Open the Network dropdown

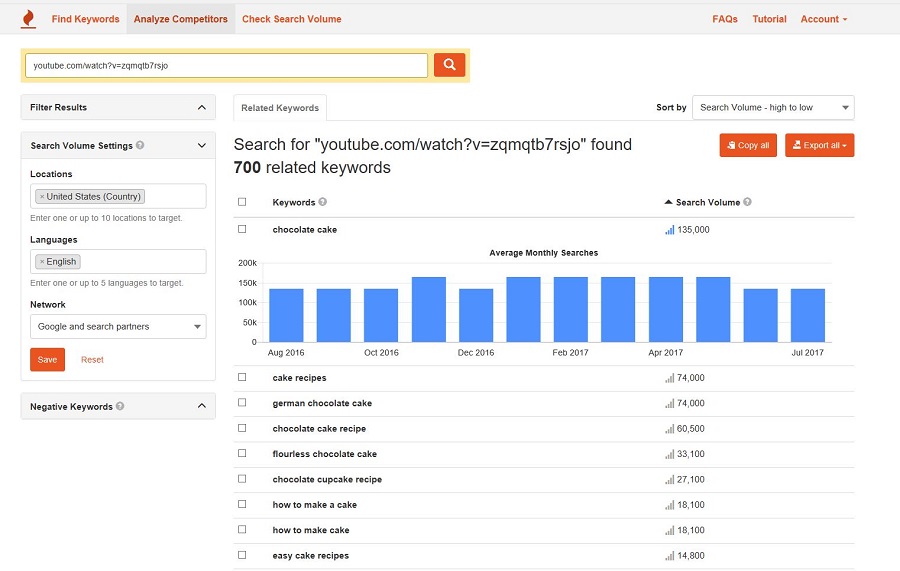pos(118,327)
